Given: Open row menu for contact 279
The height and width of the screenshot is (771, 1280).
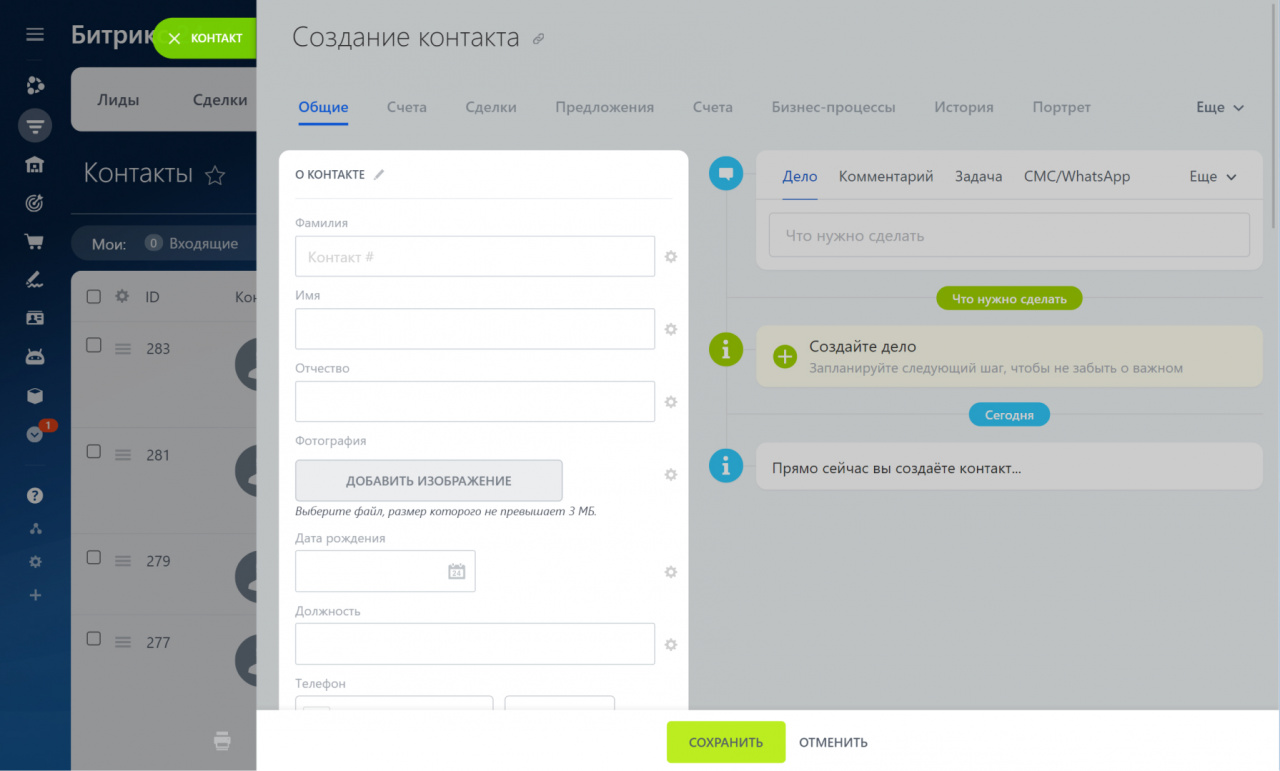Looking at the screenshot, I should click(123, 561).
